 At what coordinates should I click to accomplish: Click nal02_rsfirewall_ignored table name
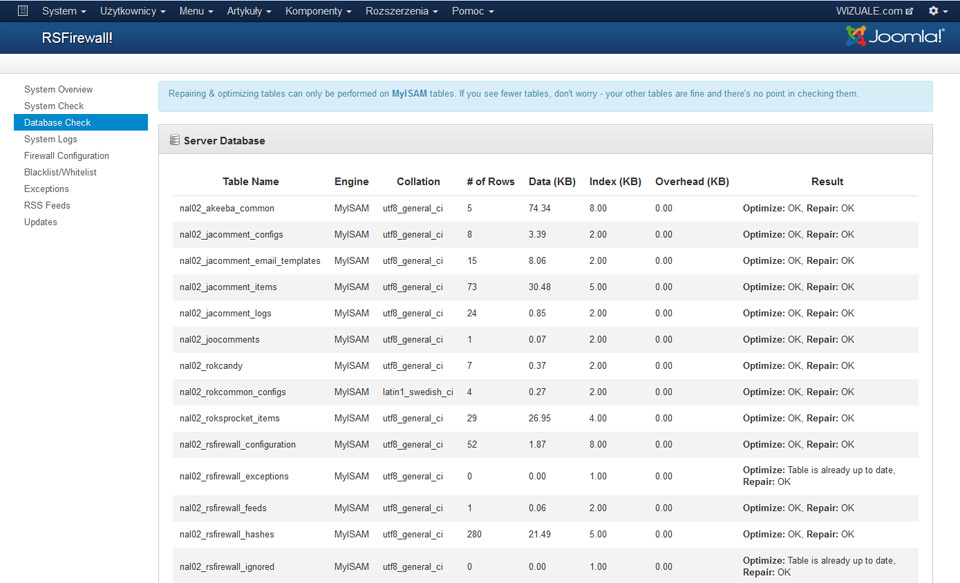tap(227, 567)
